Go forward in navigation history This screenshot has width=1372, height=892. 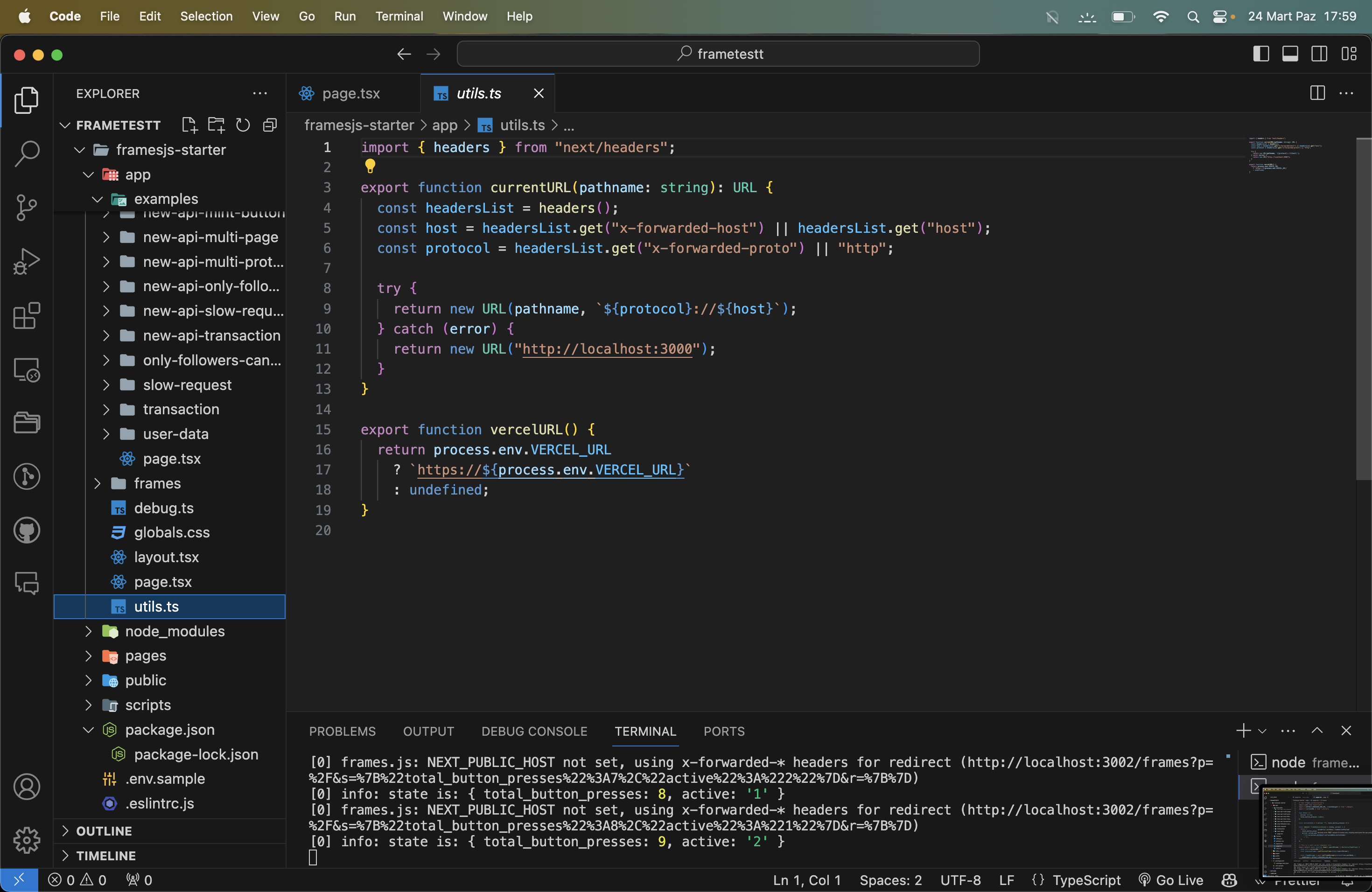pyautogui.click(x=433, y=54)
